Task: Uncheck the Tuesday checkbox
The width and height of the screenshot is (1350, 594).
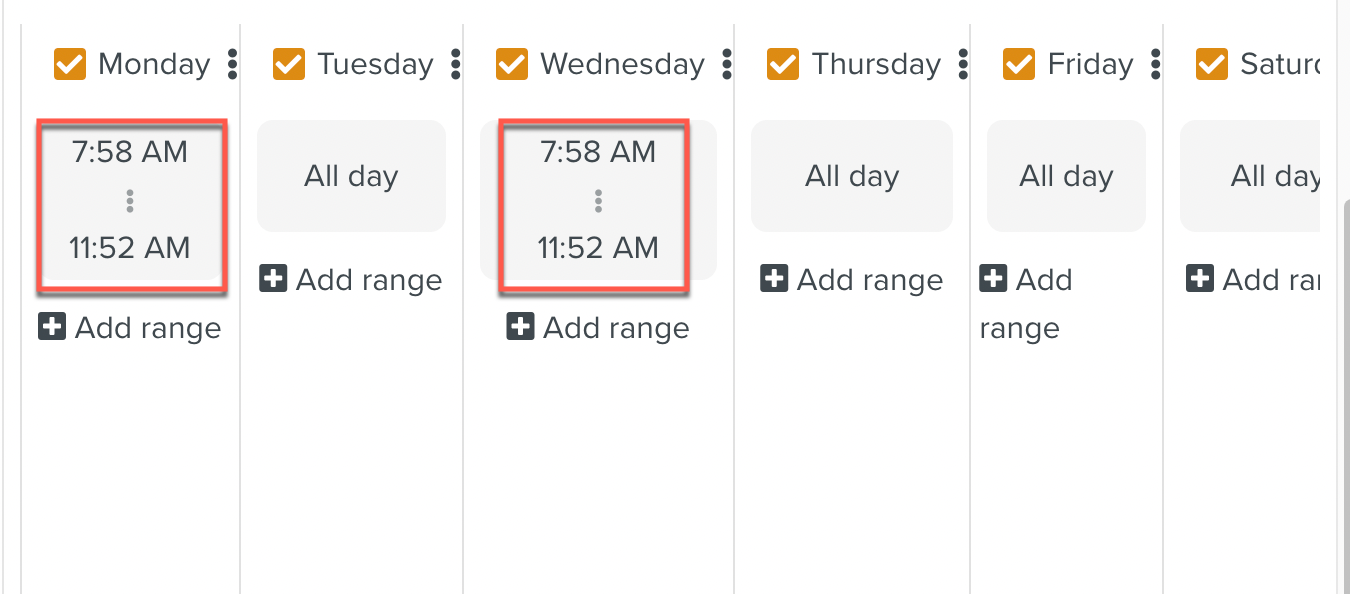Action: 288,65
